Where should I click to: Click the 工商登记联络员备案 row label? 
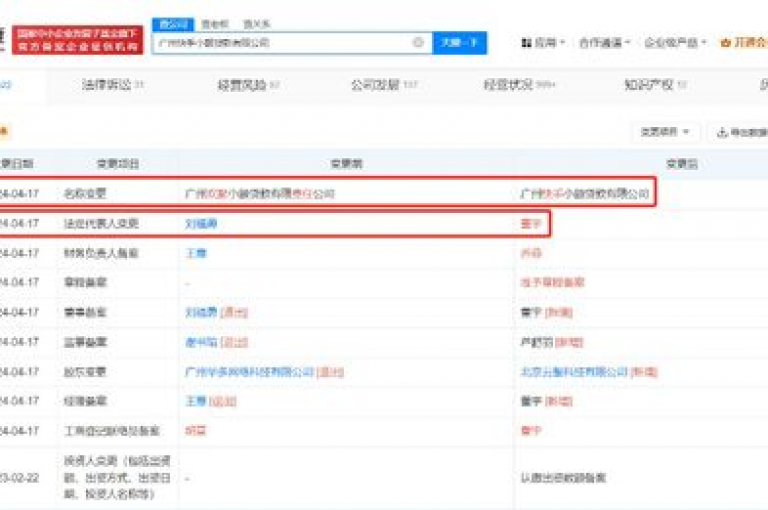[112, 431]
